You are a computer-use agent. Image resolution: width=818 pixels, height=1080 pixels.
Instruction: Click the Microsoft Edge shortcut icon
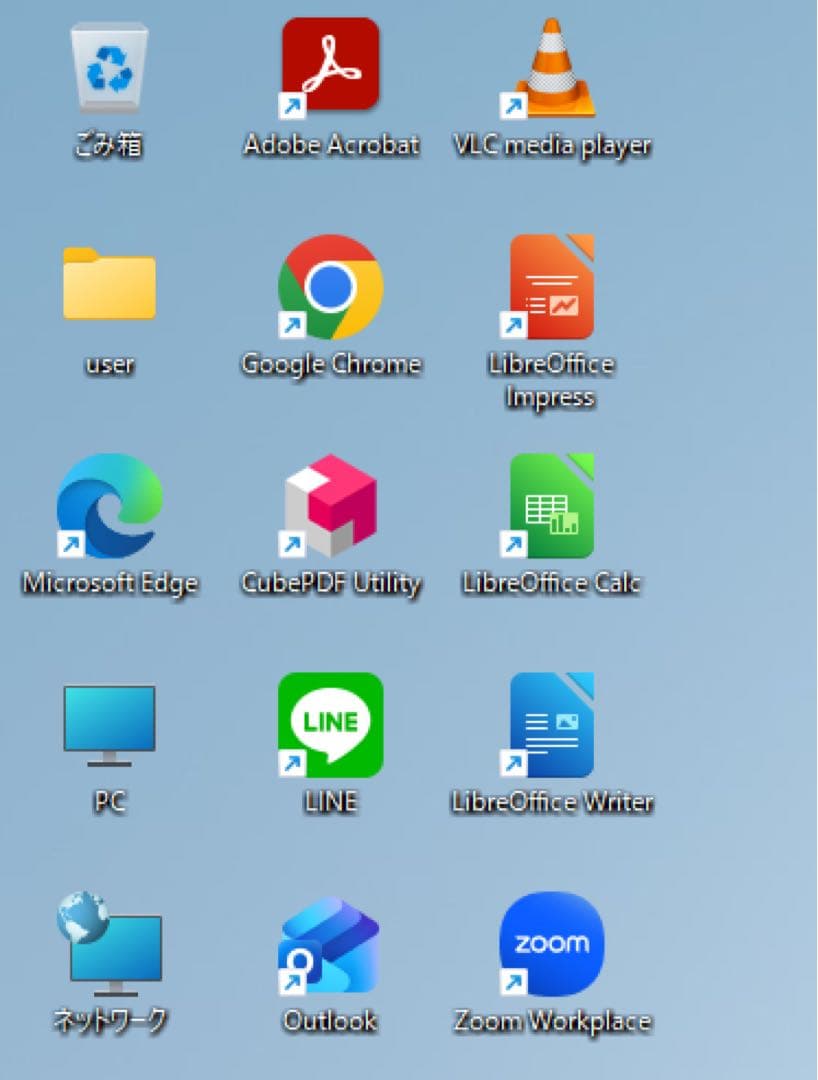coord(109,505)
